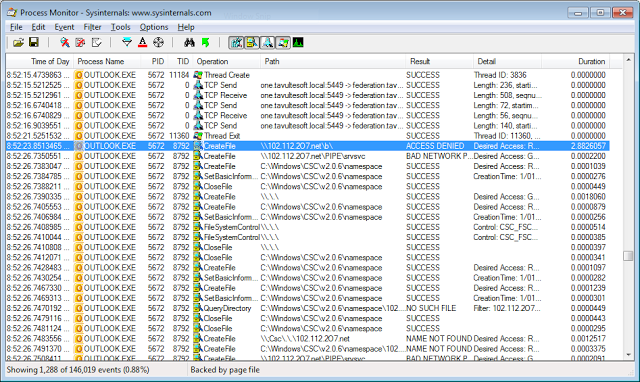
Task: Toggle event capture via magnifier icon
Action: 64,42
